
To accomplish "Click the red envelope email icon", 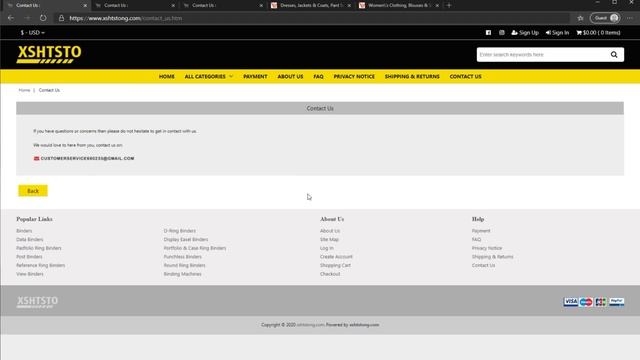I will (x=36, y=158).
